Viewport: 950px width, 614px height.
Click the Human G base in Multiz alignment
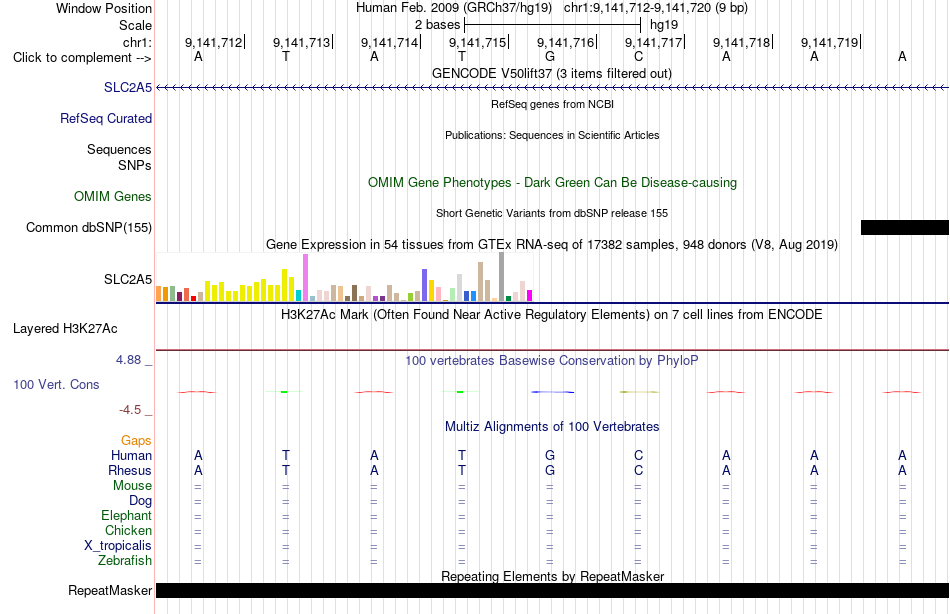(550, 455)
